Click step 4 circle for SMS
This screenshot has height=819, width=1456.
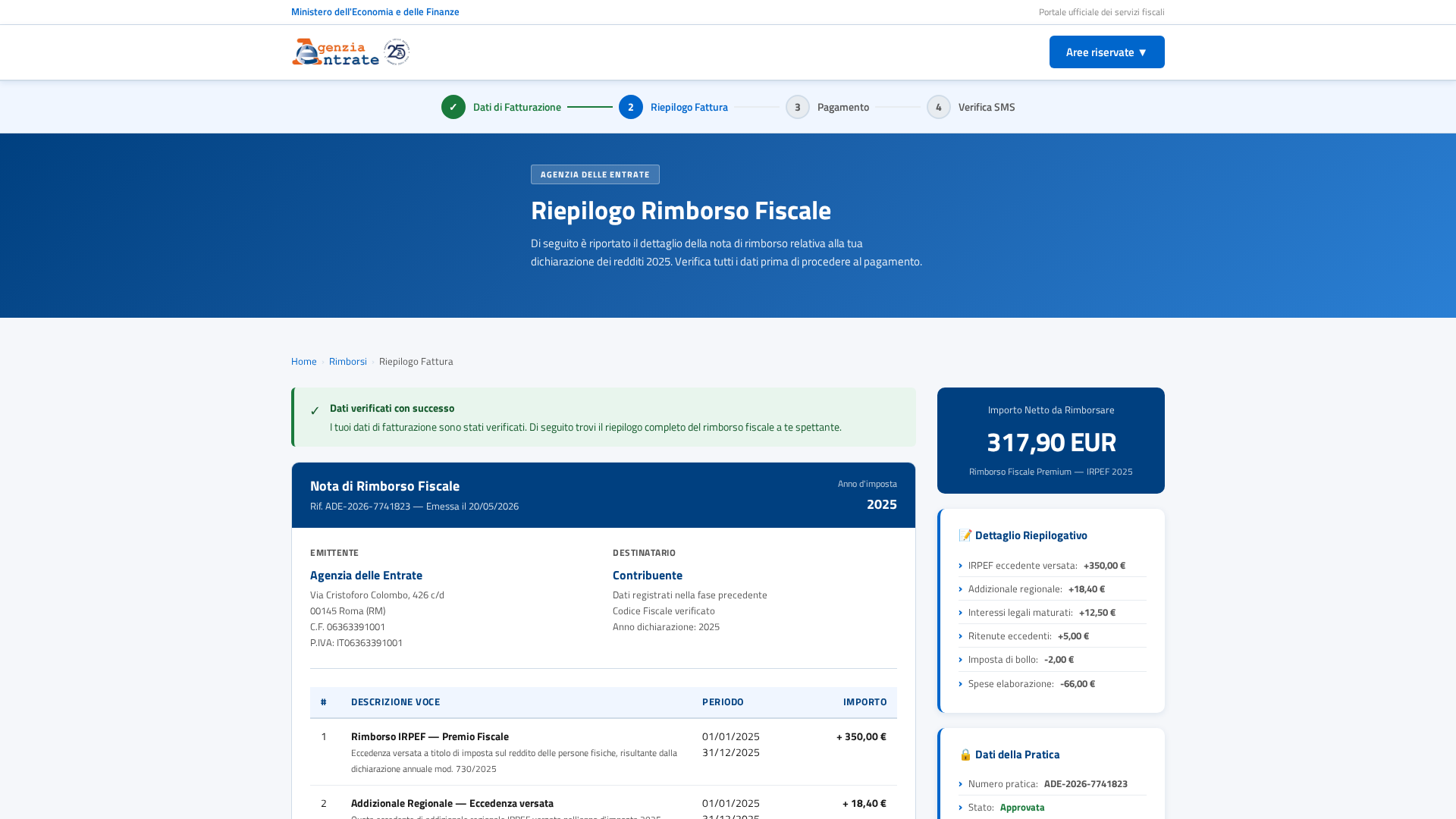coord(939,107)
